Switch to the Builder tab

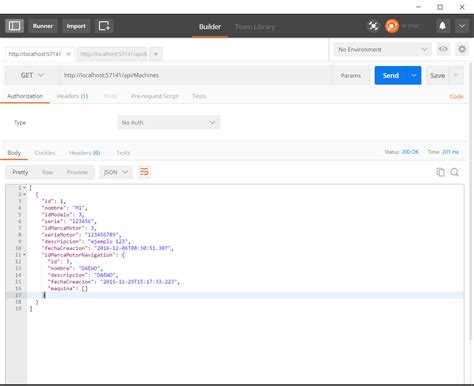point(210,27)
